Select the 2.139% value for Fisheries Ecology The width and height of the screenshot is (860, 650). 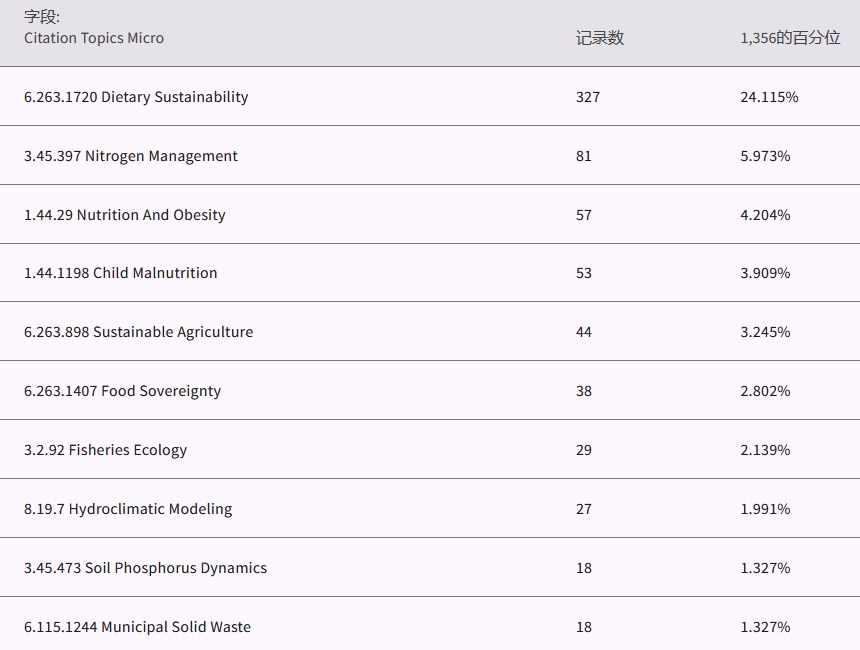click(765, 450)
